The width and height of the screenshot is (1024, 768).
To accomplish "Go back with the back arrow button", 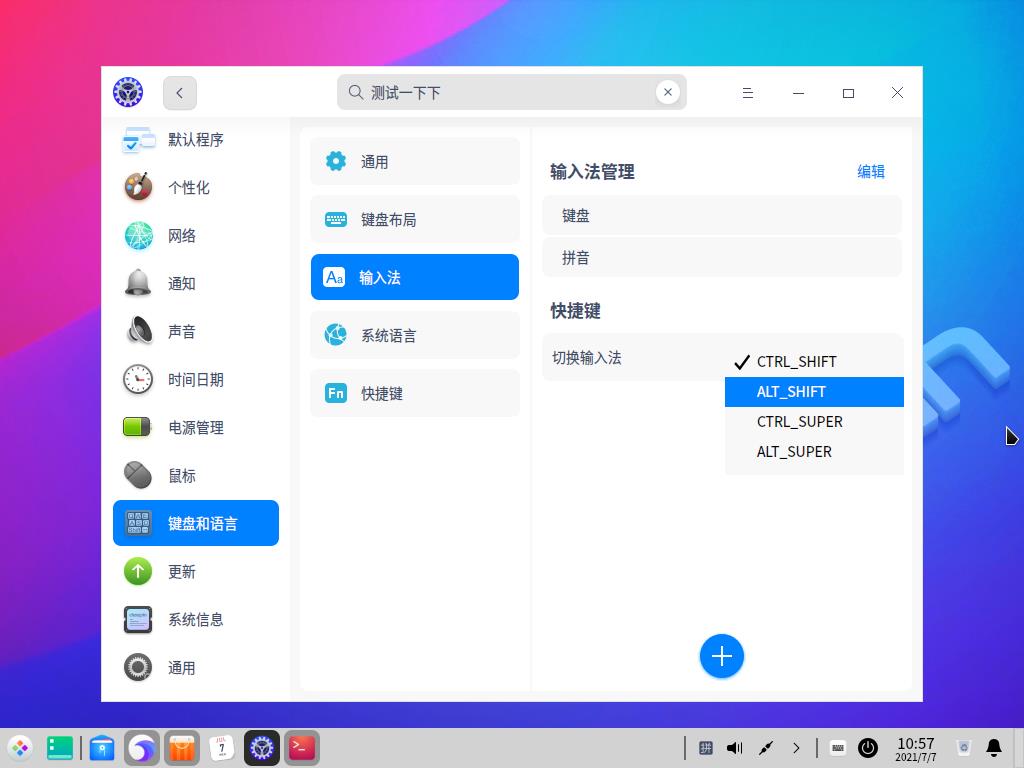I will coord(180,93).
